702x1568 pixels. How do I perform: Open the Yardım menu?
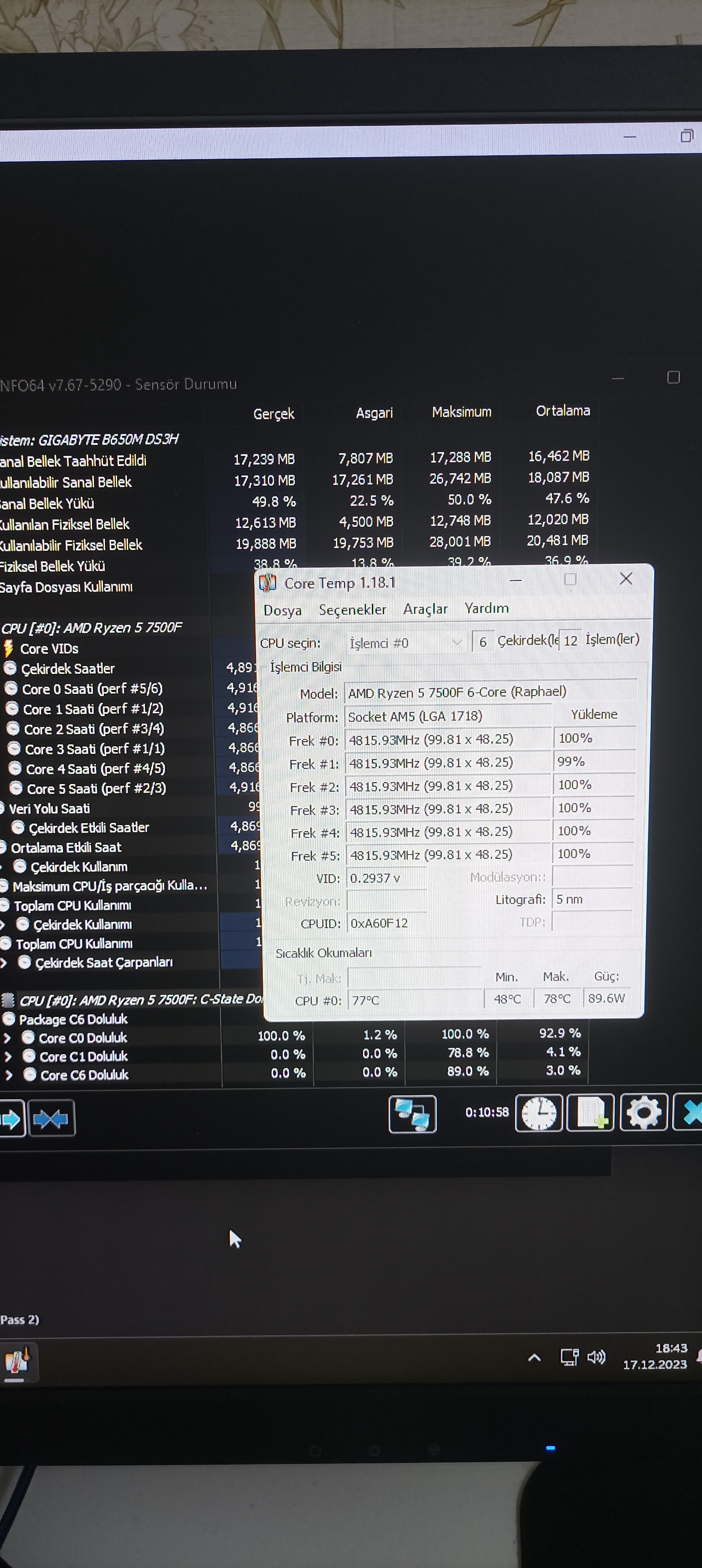pos(487,608)
